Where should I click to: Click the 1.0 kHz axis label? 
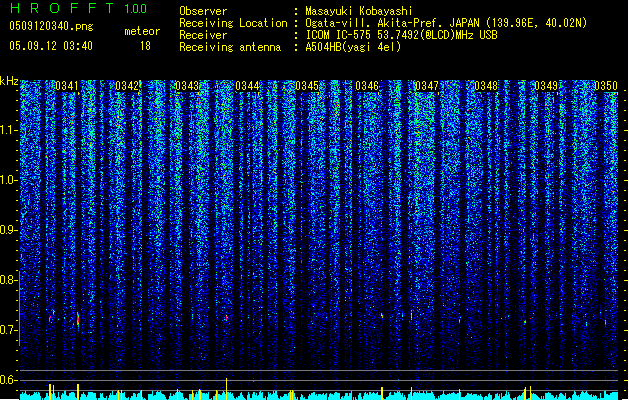coord(9,180)
